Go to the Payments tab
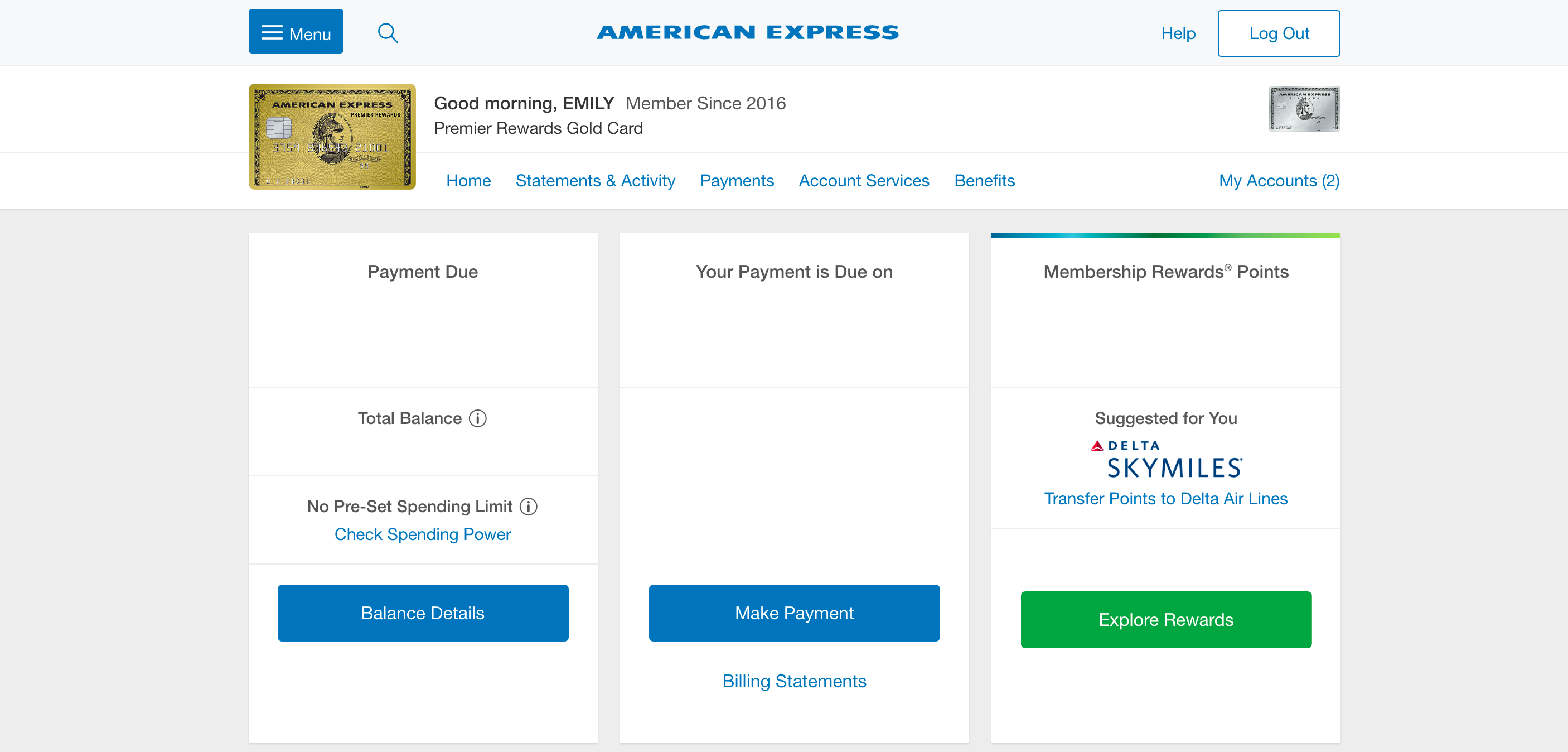The image size is (1568, 752). (x=737, y=181)
